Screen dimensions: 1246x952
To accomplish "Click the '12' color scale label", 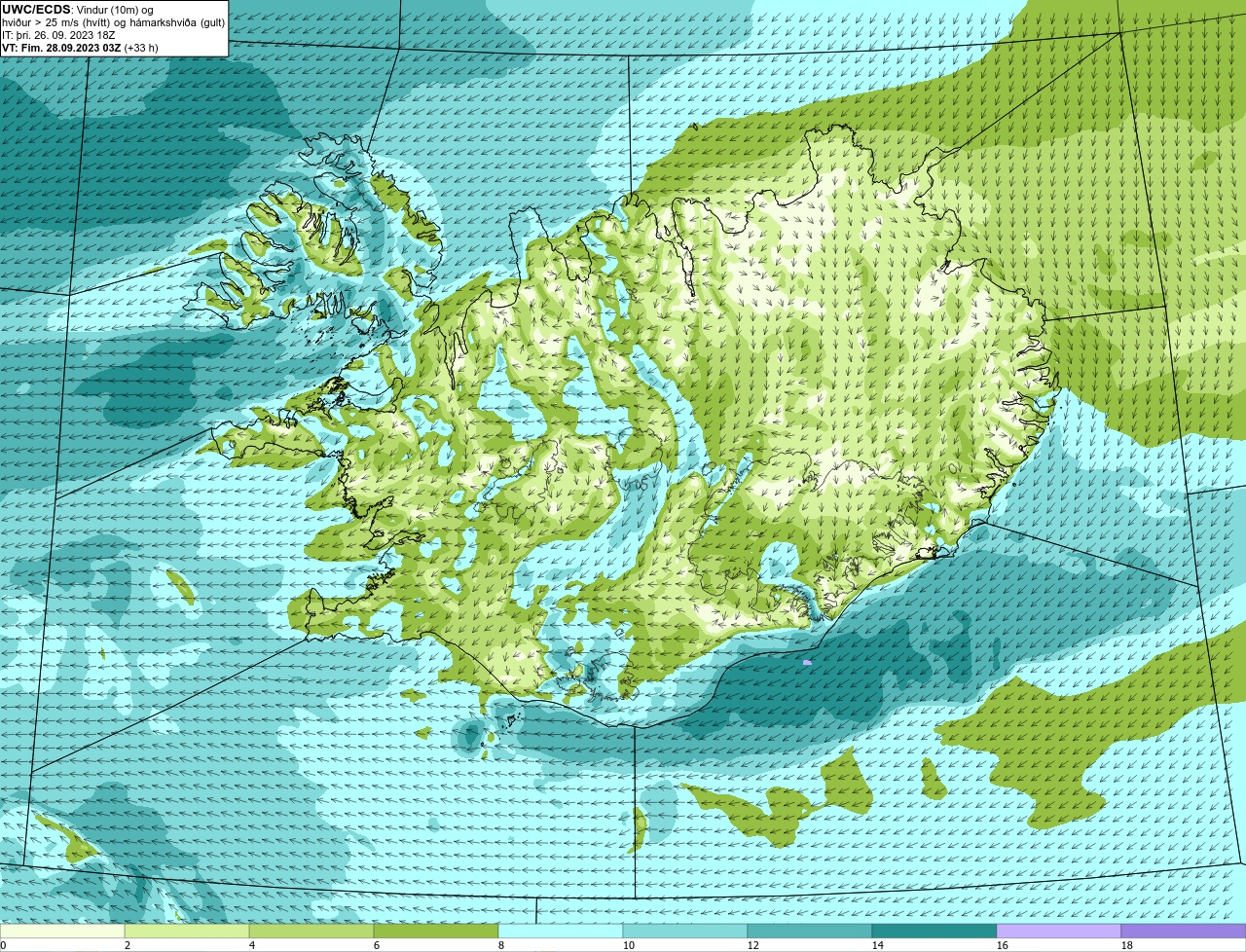I will click(x=753, y=945).
